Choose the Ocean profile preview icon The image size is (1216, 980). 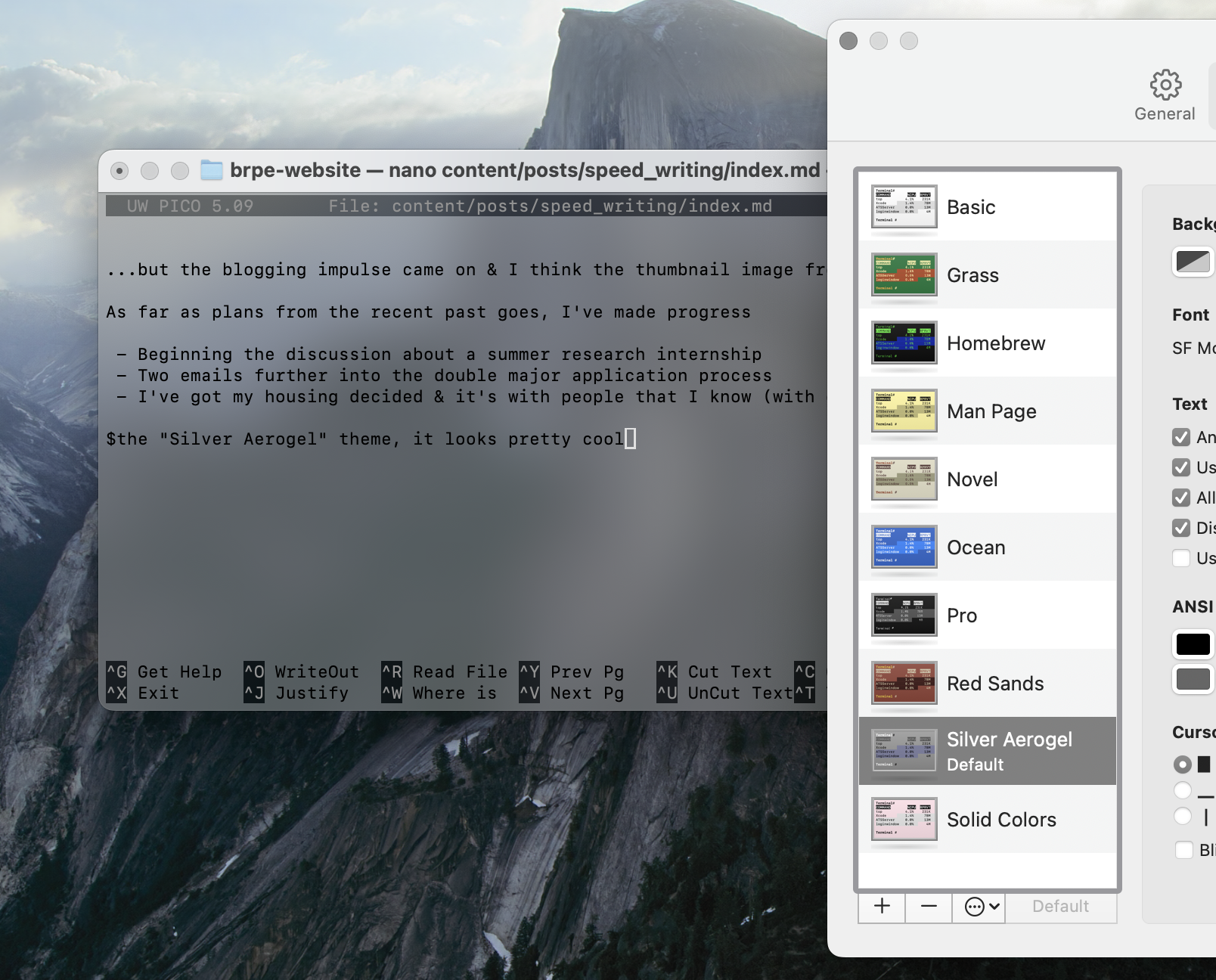(x=904, y=547)
